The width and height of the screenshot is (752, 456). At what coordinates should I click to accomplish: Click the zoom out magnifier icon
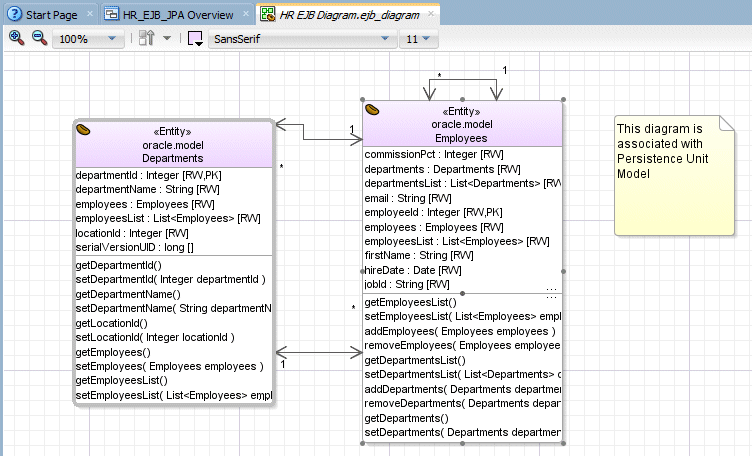coord(39,38)
